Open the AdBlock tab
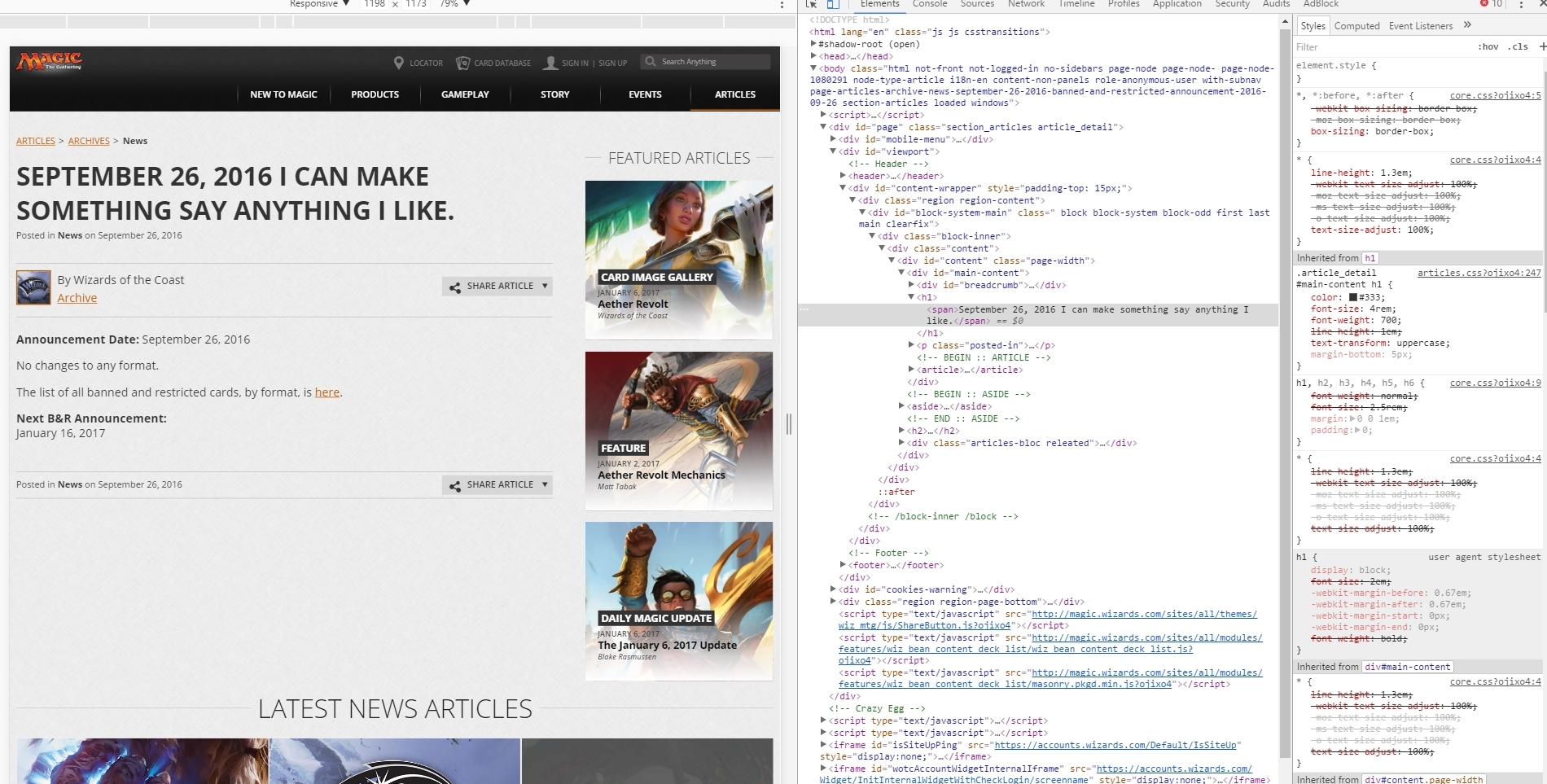1547x784 pixels. 1321,4
